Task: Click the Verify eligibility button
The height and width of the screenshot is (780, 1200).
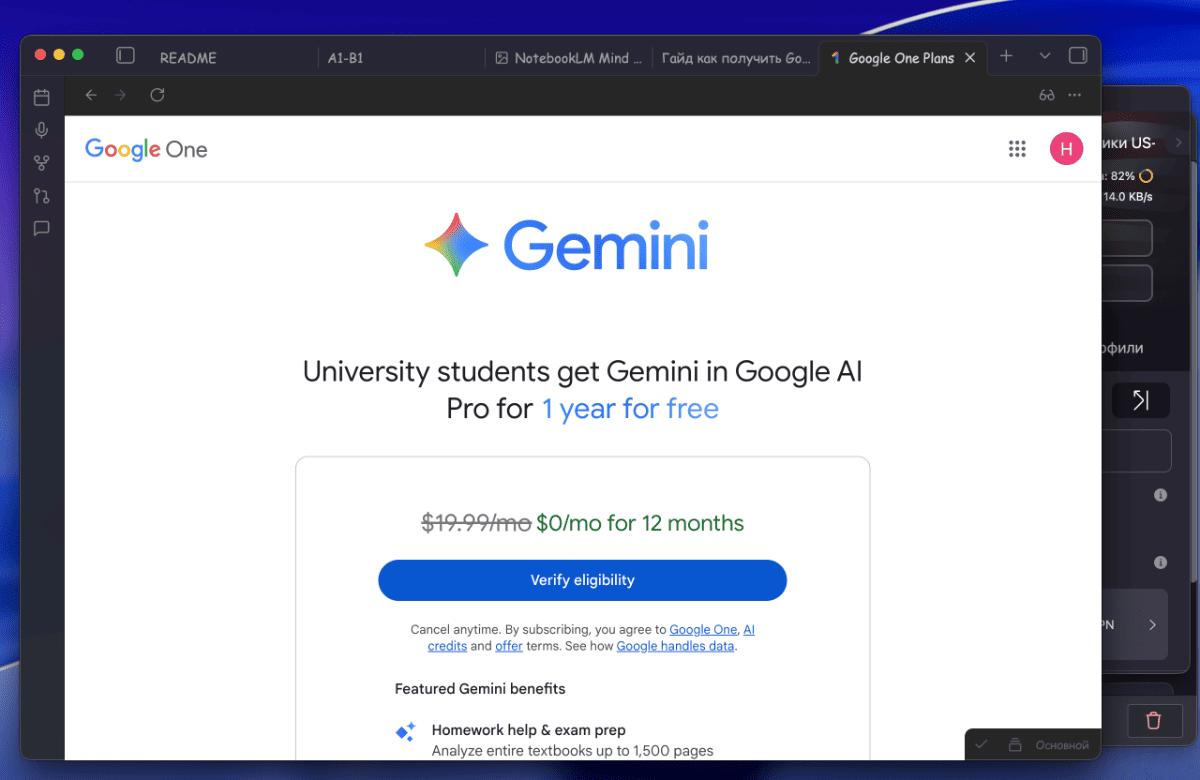Action: coord(582,580)
